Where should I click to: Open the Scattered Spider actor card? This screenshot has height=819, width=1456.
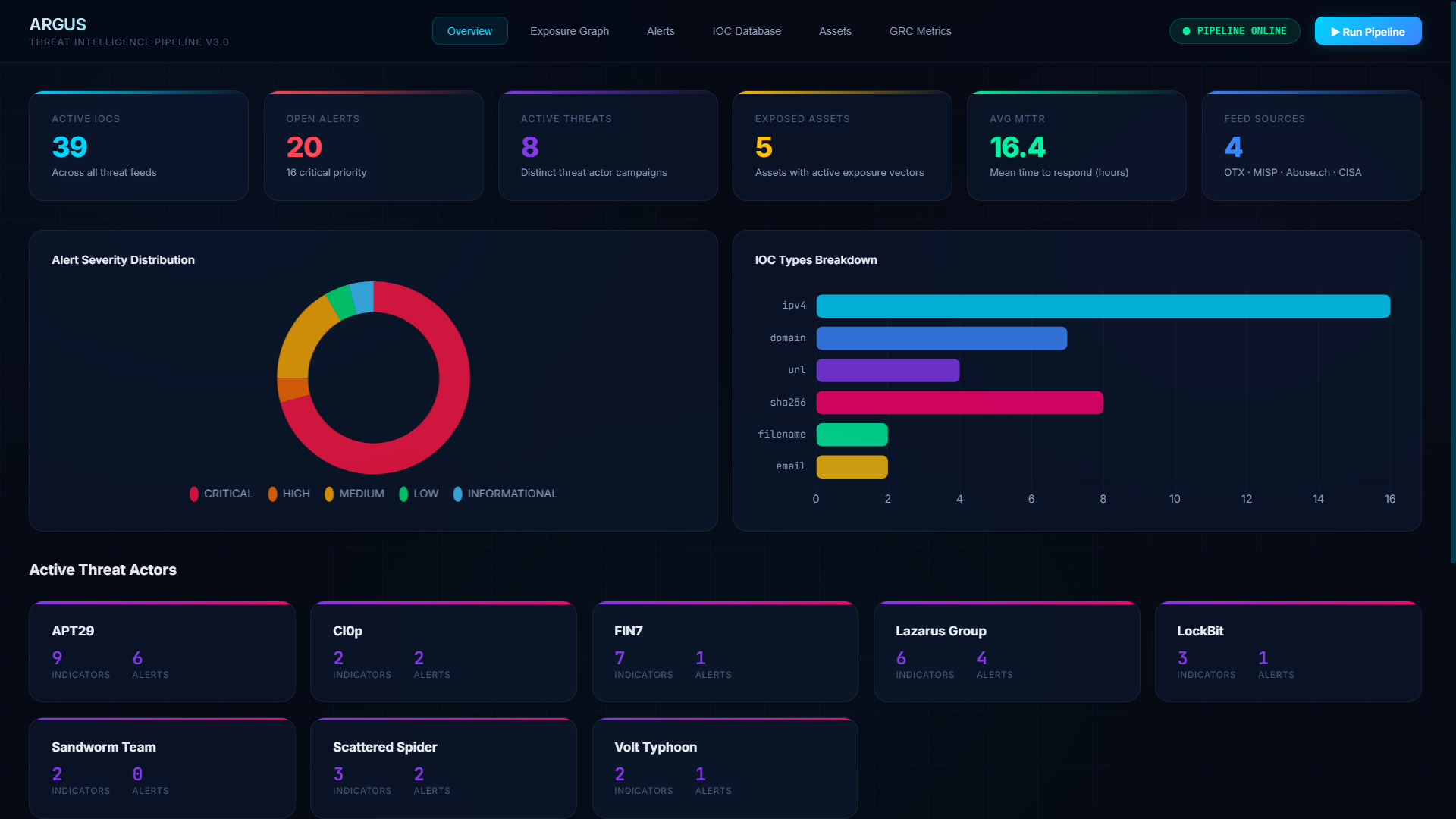pos(443,767)
